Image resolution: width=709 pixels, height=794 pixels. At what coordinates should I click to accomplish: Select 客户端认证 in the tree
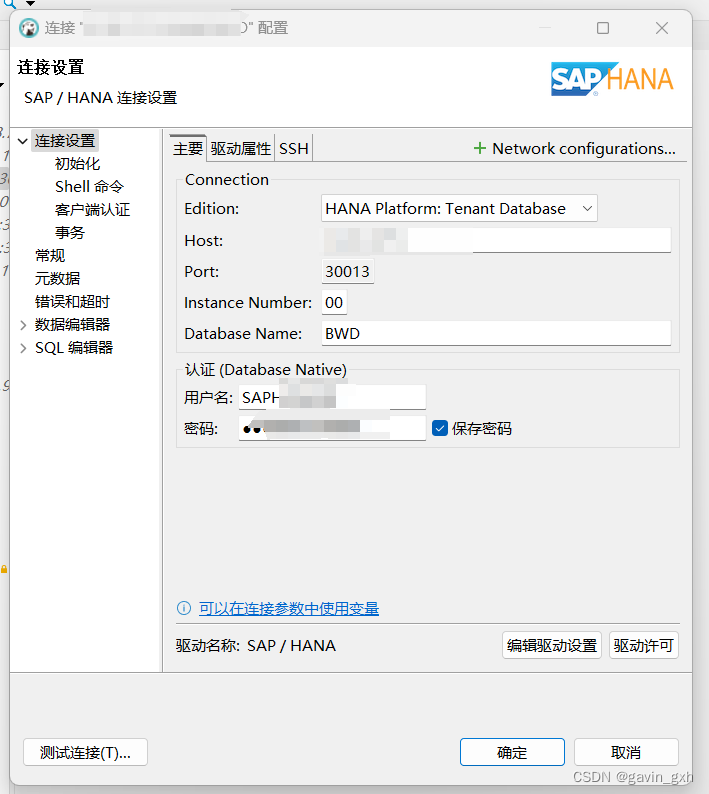(x=93, y=210)
